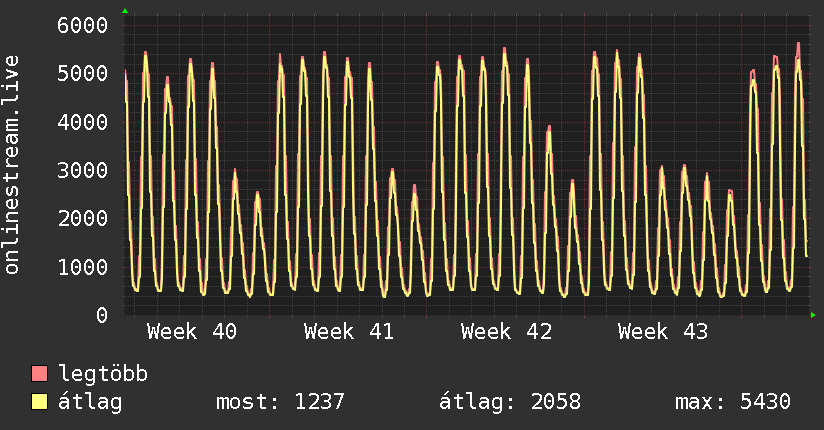
Task: Click the Week 41 axis label
Action: coord(349,332)
